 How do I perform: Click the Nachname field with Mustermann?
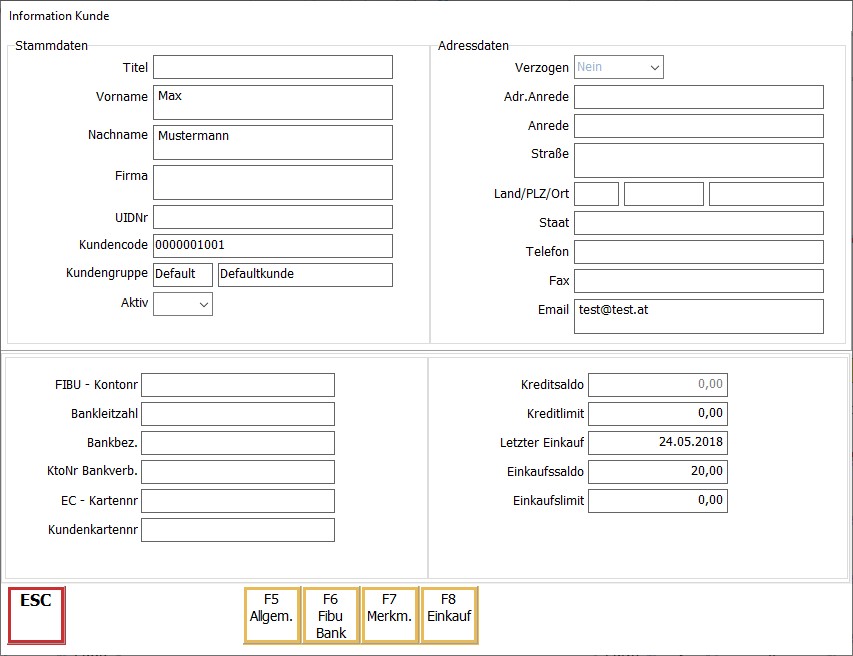pyautogui.click(x=272, y=142)
